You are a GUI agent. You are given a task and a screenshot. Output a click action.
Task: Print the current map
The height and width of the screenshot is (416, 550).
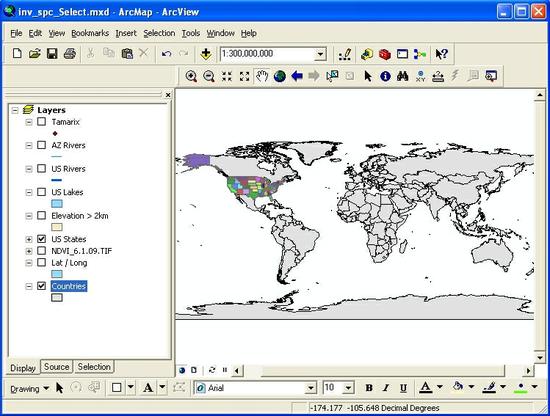click(70, 54)
